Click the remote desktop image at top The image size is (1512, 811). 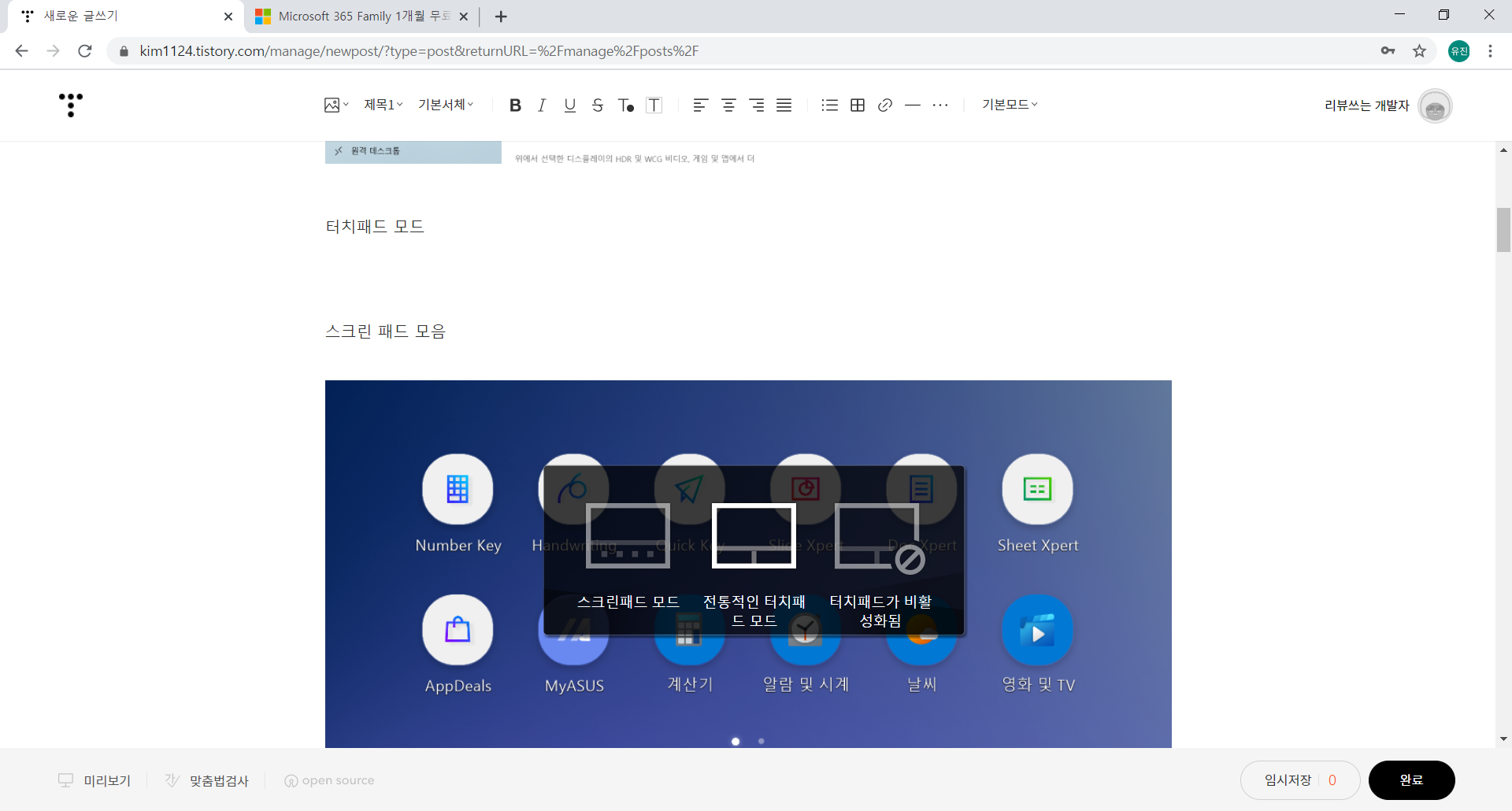click(x=413, y=152)
